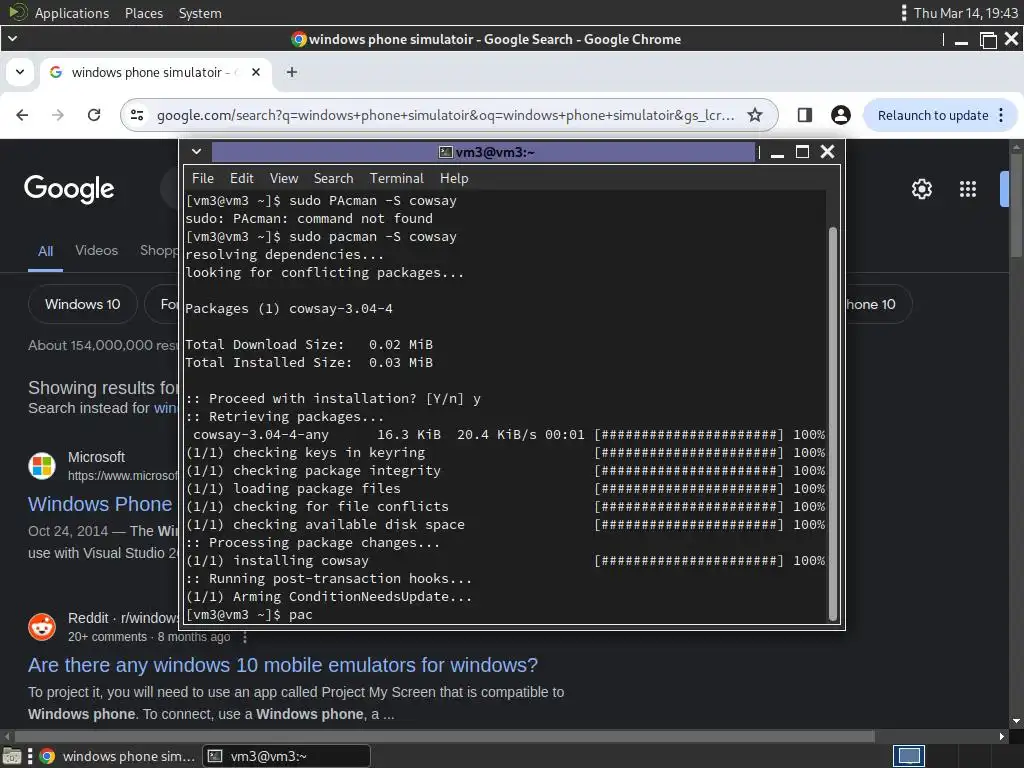Select the All search tab
This screenshot has height=768, width=1024.
(x=45, y=251)
